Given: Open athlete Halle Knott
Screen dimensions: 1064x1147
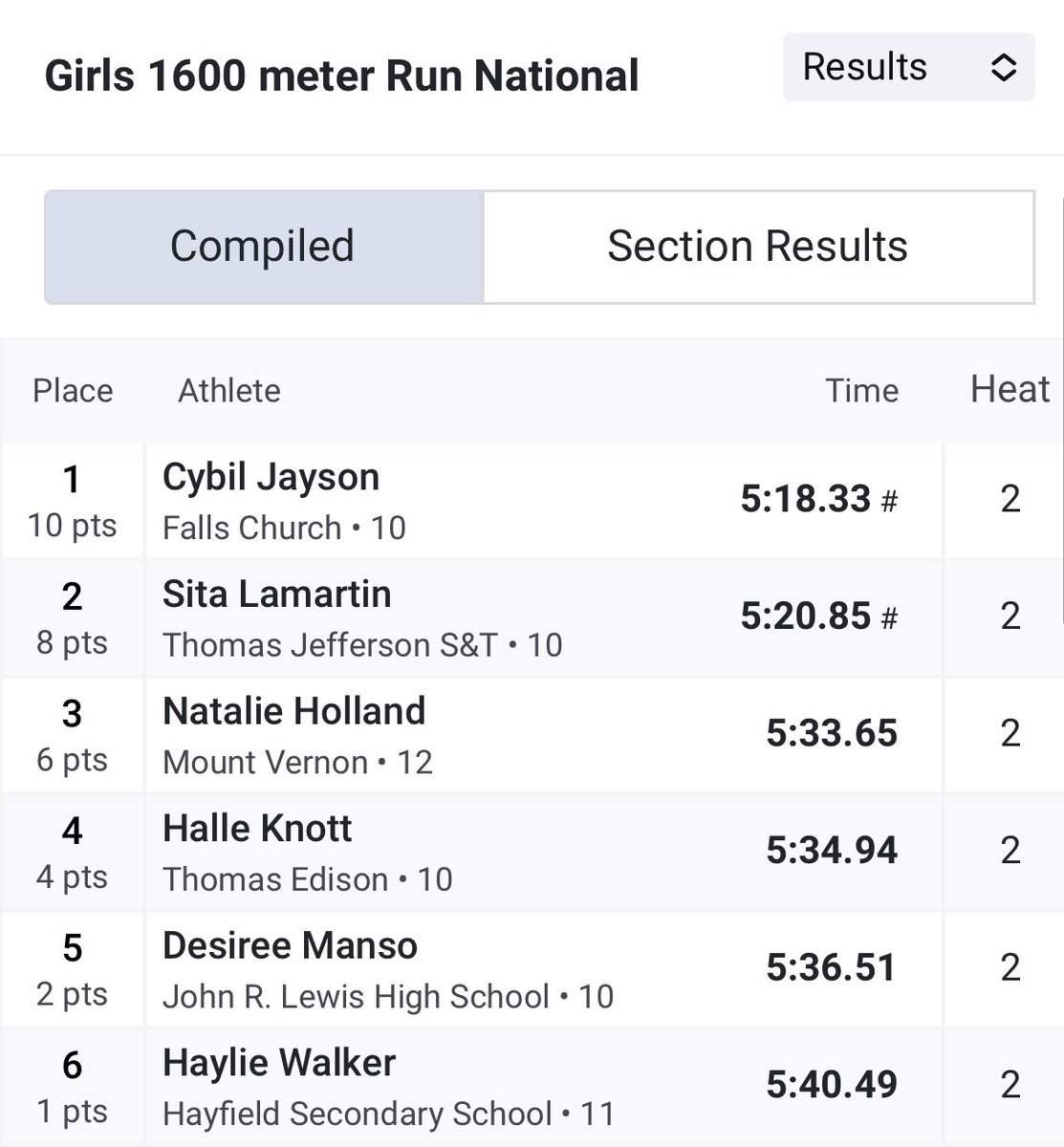Looking at the screenshot, I should coord(257,829).
